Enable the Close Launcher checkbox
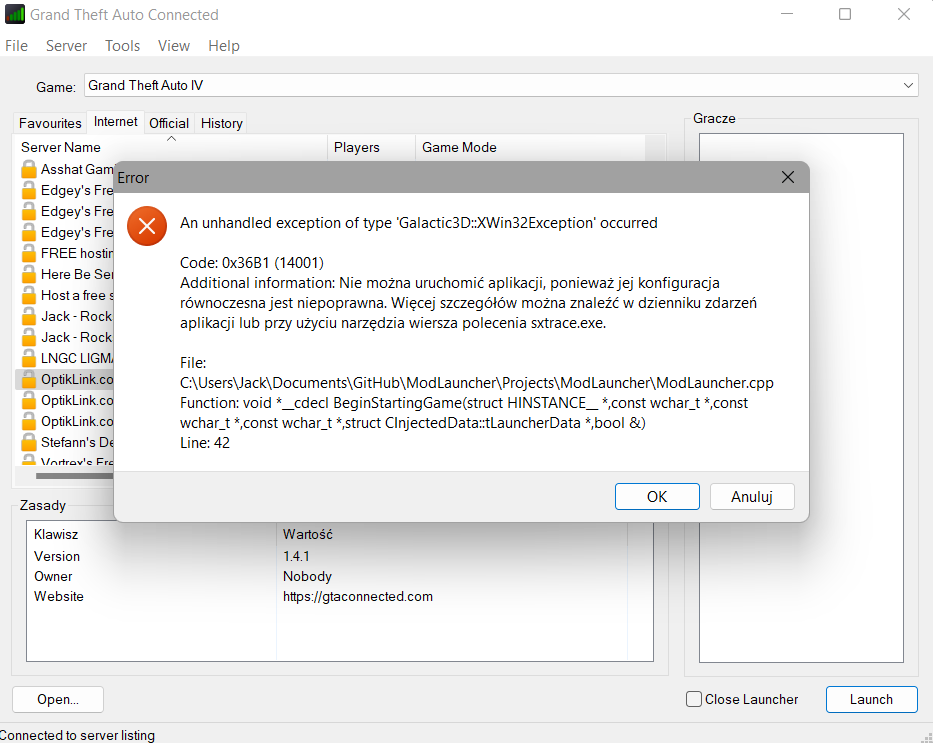Viewport: 933px width, 743px height. 694,700
